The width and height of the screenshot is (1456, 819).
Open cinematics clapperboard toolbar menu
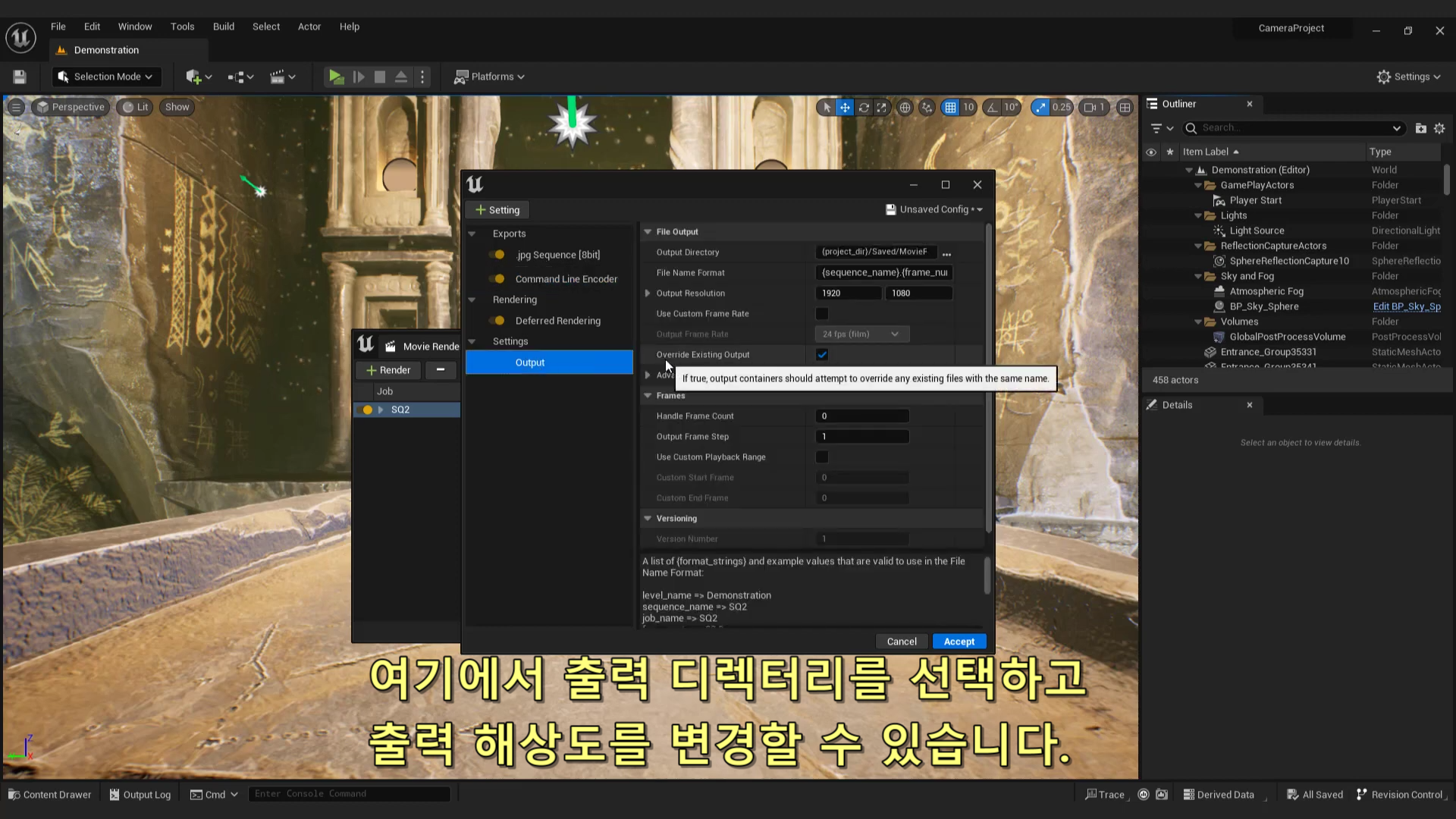click(278, 77)
